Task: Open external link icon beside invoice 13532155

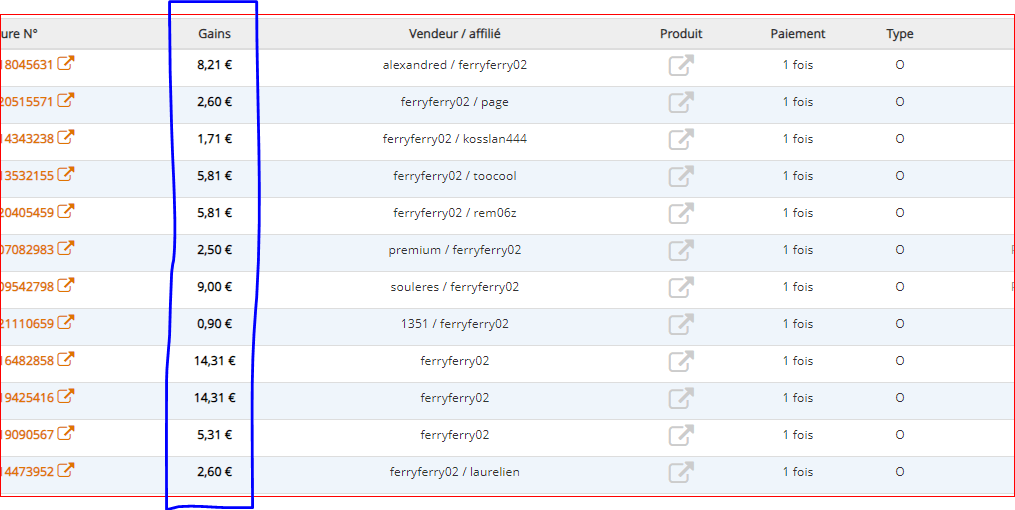Action: tap(65, 174)
